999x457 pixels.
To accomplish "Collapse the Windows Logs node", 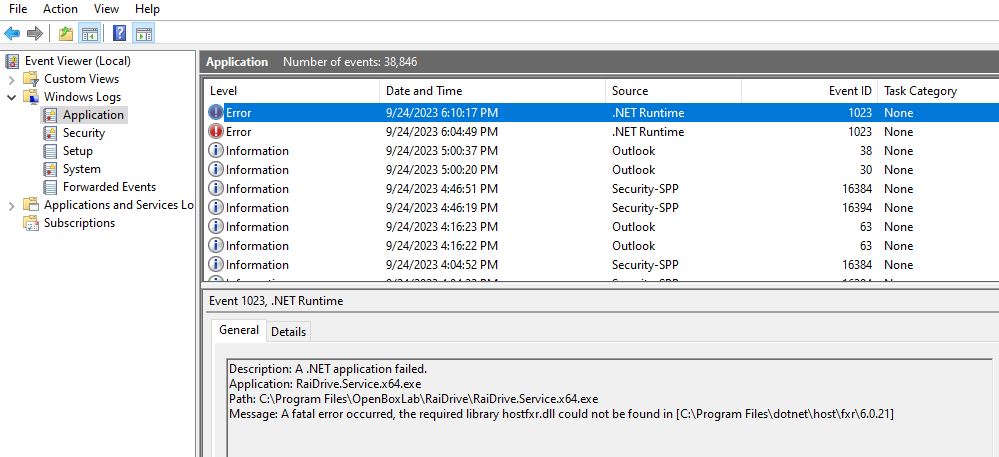I will tap(12, 97).
